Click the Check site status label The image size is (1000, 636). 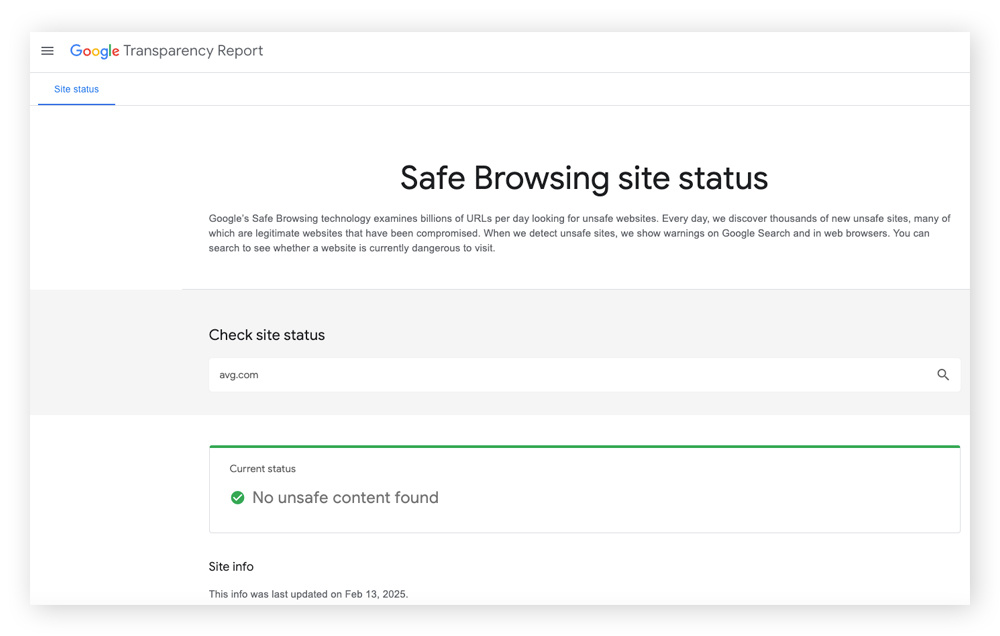coord(265,334)
